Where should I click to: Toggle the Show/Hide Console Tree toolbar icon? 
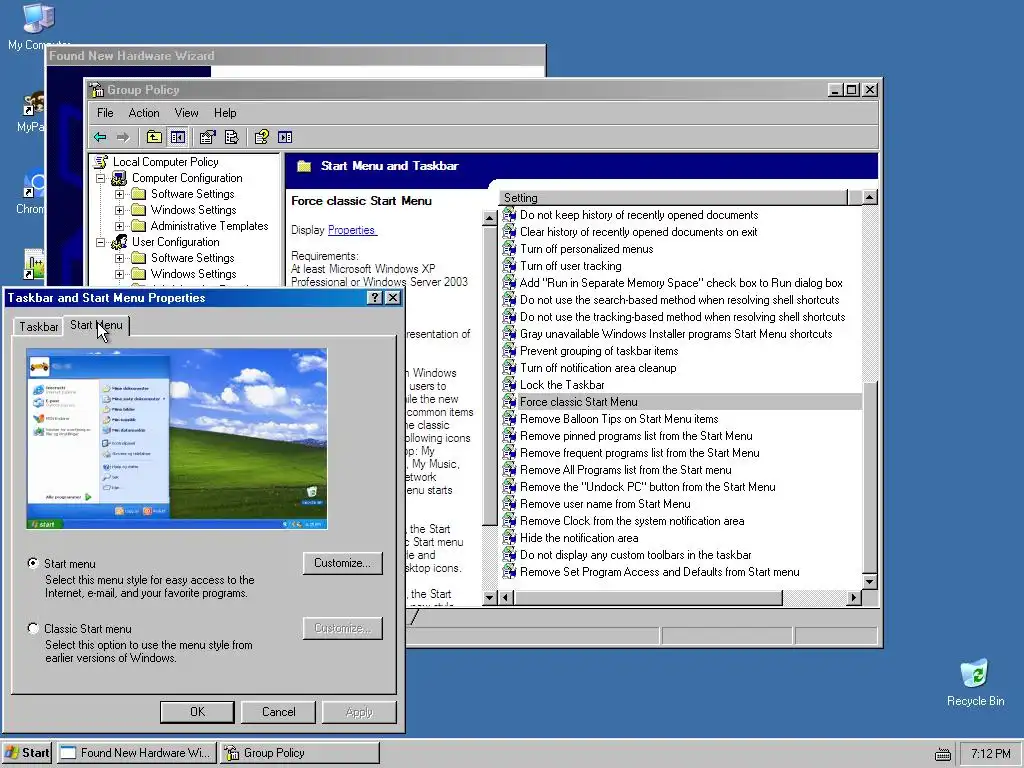point(178,137)
